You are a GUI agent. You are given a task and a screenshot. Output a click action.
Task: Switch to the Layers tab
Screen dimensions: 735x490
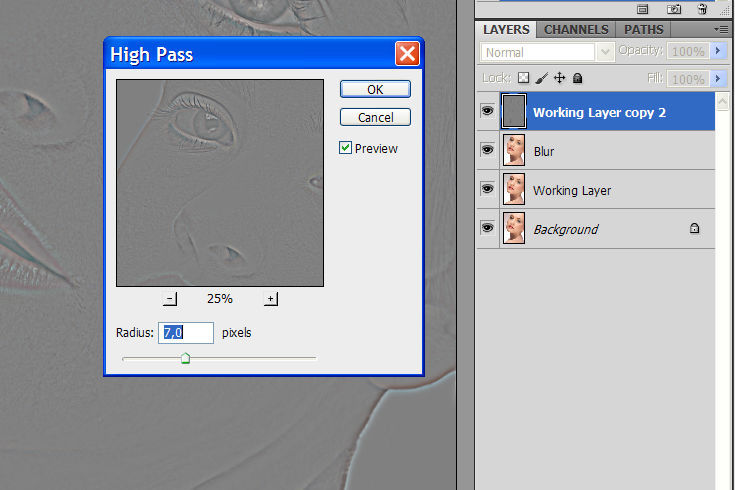point(506,30)
